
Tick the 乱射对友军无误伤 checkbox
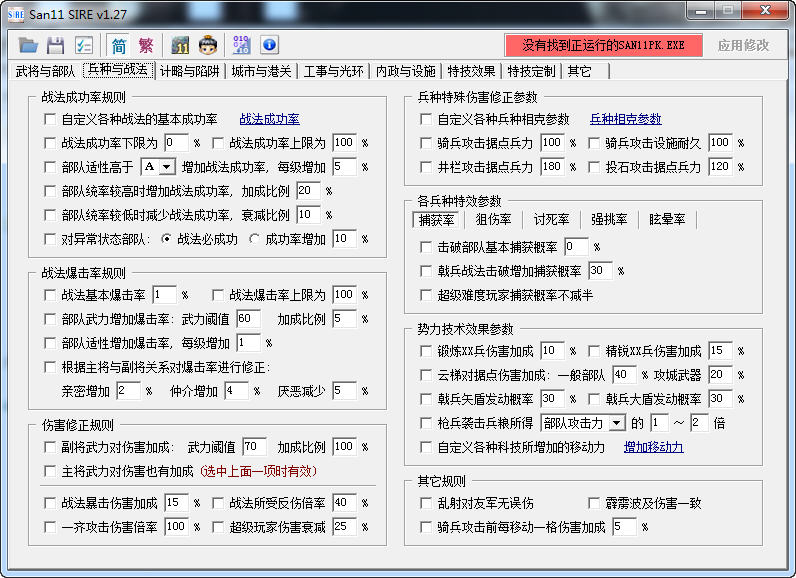(x=426, y=503)
